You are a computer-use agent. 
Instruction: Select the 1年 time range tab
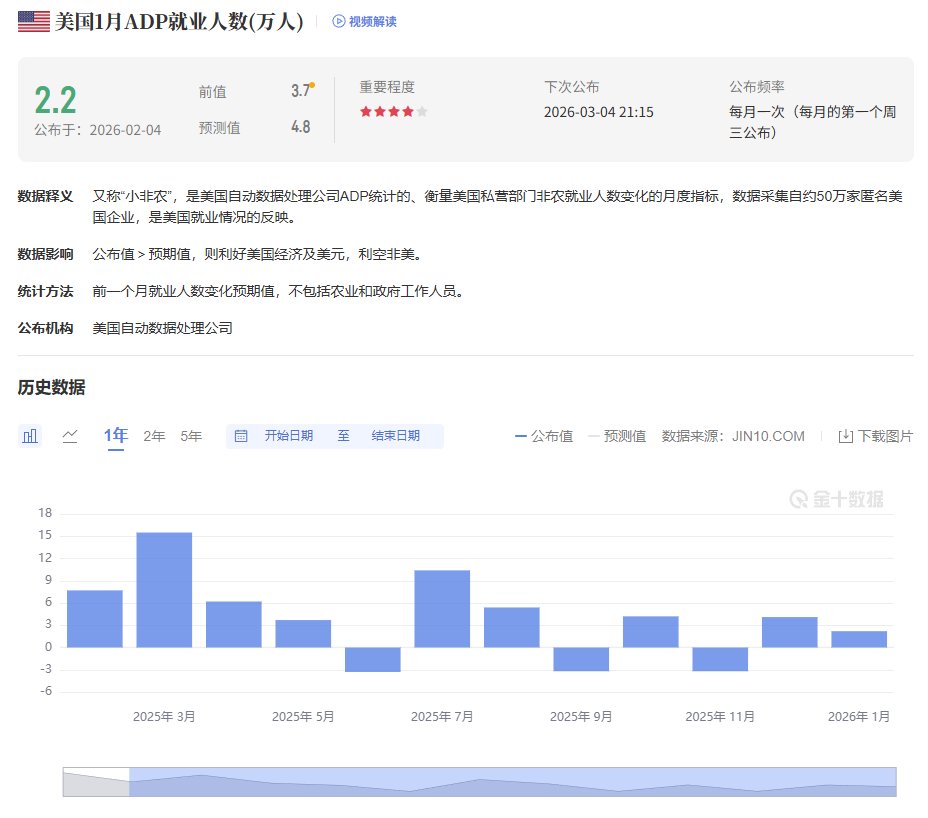116,435
